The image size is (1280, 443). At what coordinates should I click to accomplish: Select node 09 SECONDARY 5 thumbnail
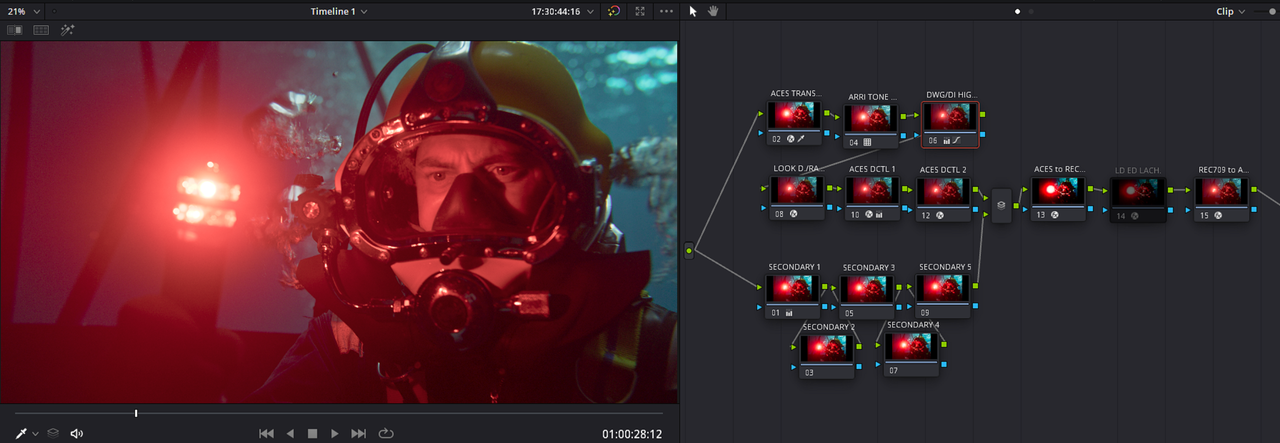click(943, 288)
